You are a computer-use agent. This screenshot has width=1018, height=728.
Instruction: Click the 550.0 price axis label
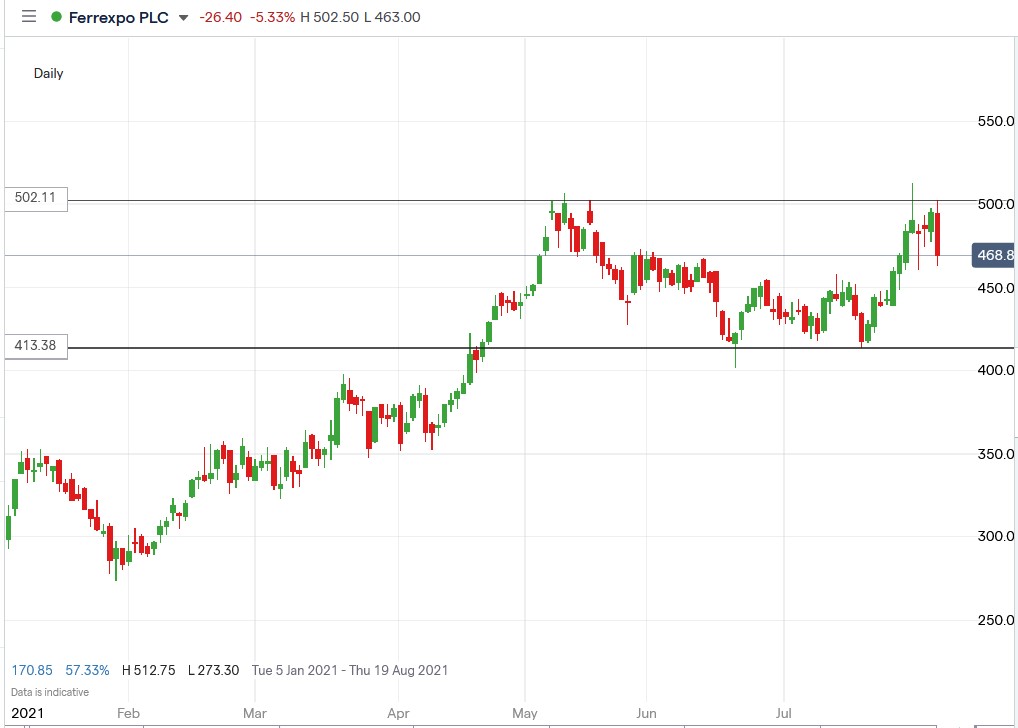coord(994,123)
